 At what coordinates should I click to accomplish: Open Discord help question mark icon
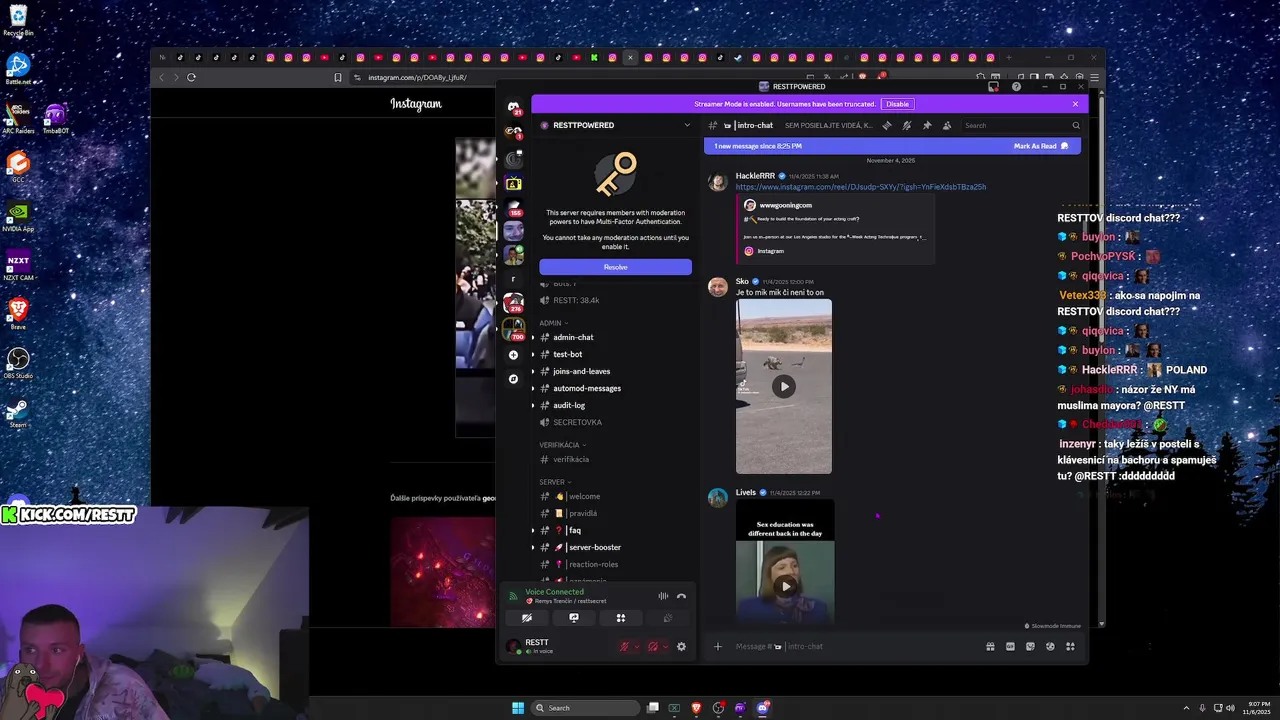1016,87
